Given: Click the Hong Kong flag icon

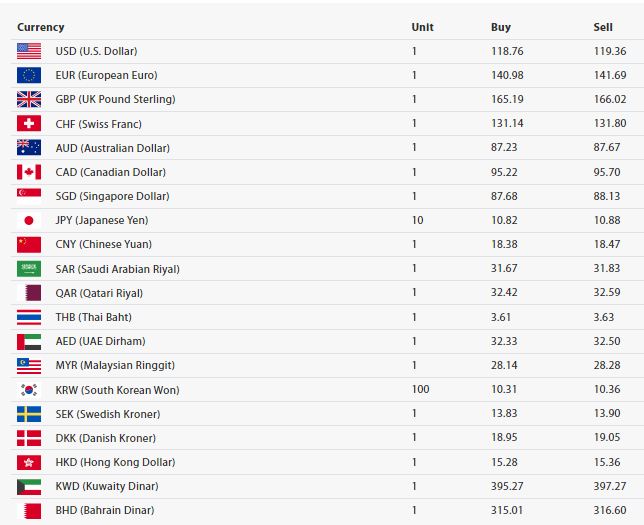Looking at the screenshot, I should point(29,463).
